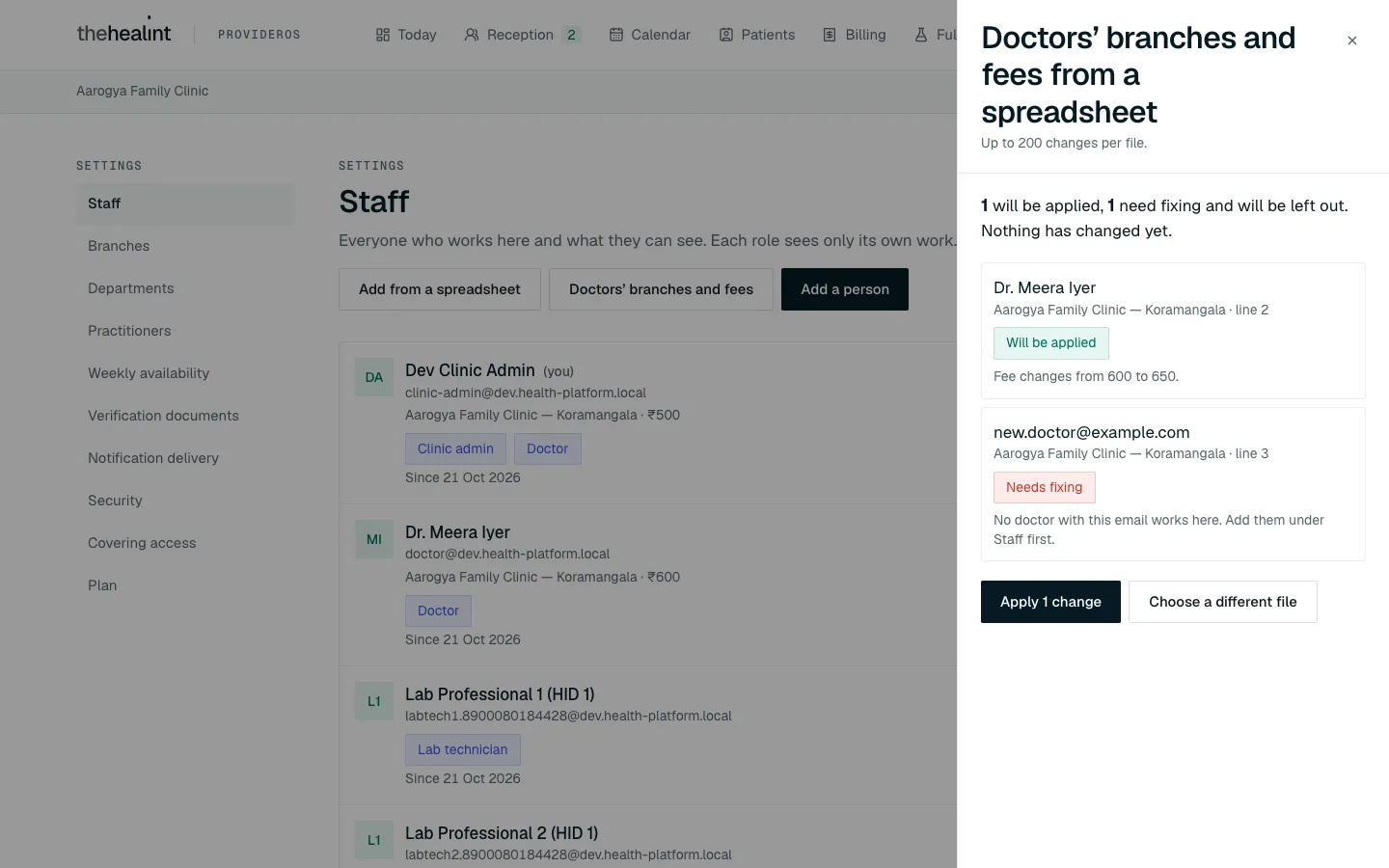Screen dimensions: 1389x868
Task: Click the Reception person icon
Action: pos(472,35)
